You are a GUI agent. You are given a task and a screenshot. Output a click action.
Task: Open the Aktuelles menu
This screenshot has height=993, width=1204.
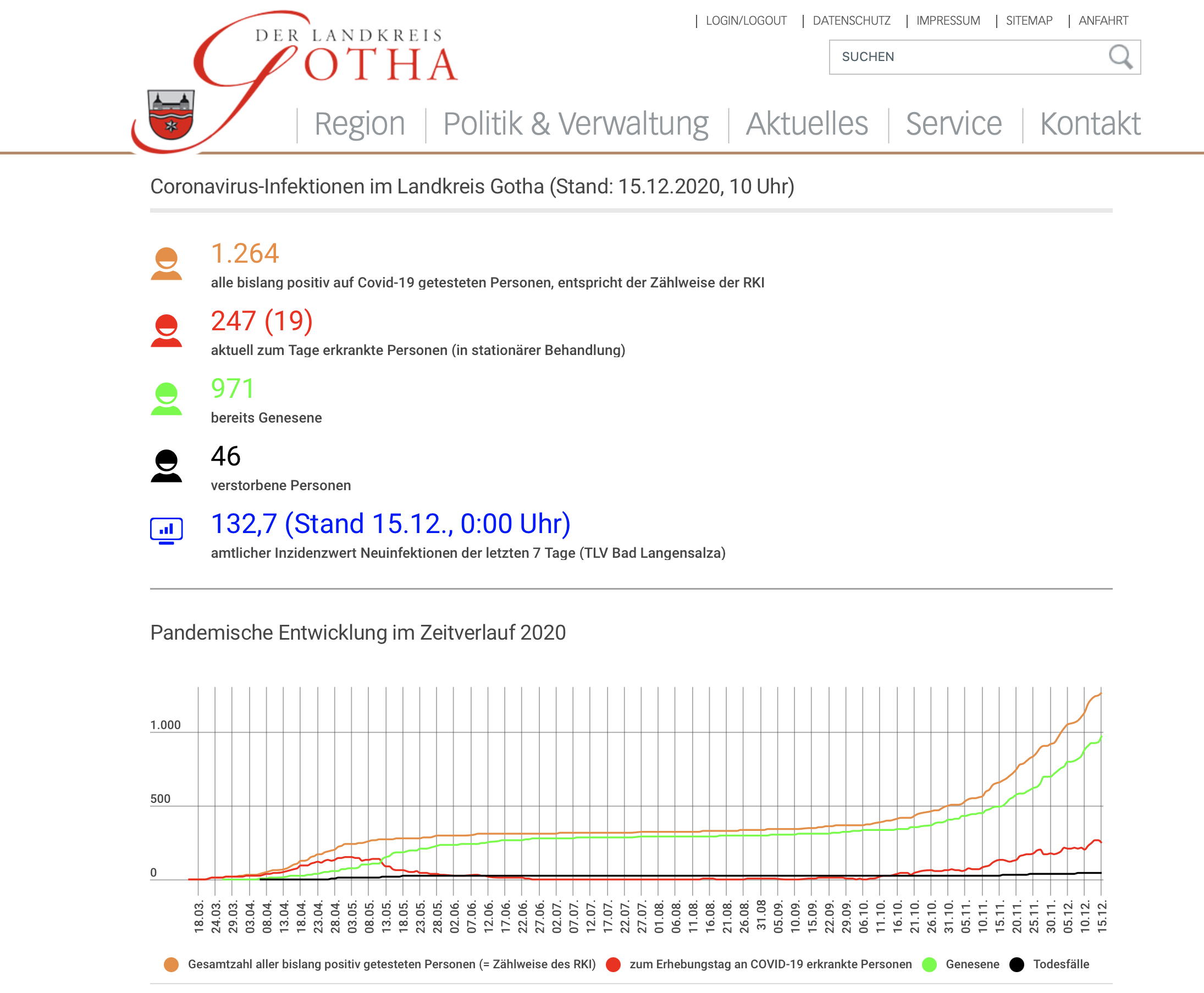(807, 124)
